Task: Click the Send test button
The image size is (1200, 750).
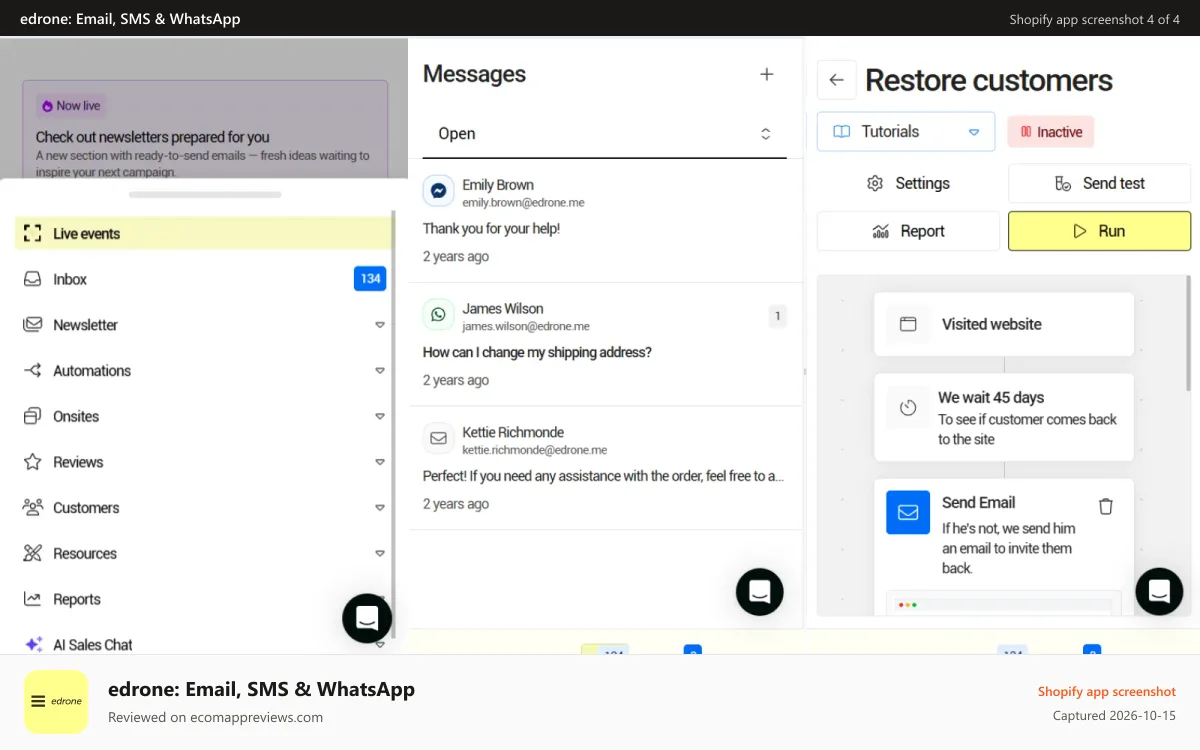Action: 1100,183
